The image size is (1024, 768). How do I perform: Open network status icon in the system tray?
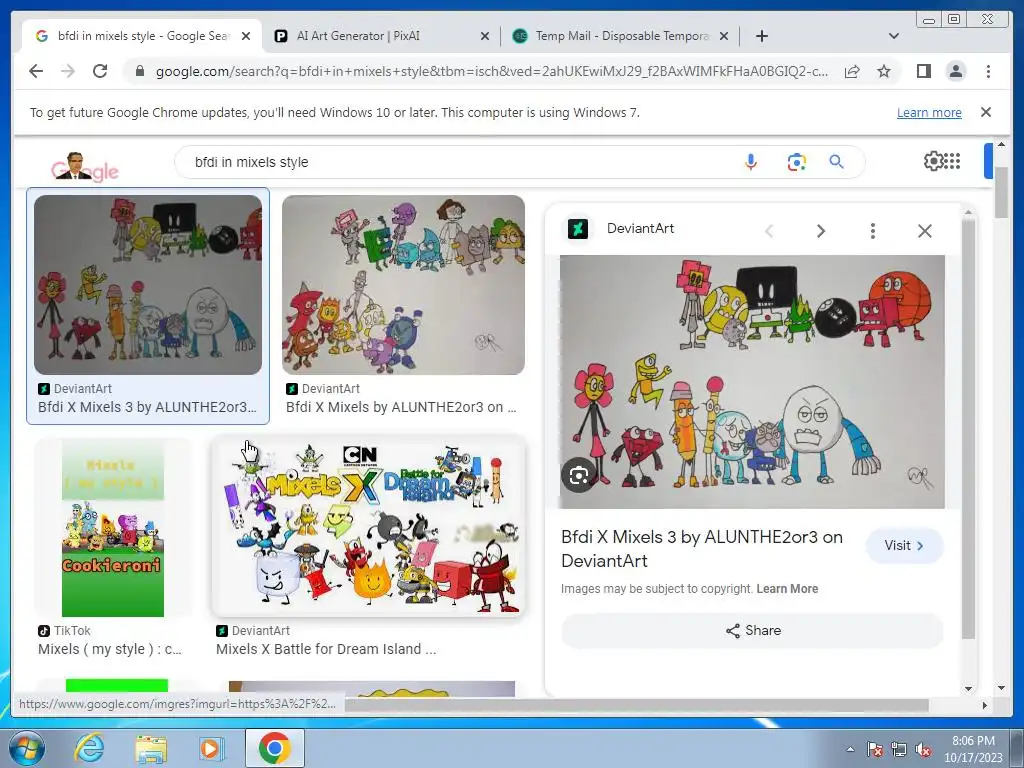899,750
